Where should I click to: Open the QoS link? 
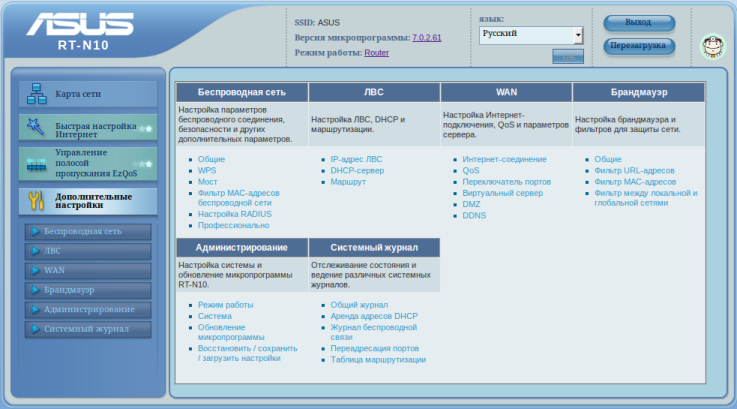pyautogui.click(x=470, y=171)
